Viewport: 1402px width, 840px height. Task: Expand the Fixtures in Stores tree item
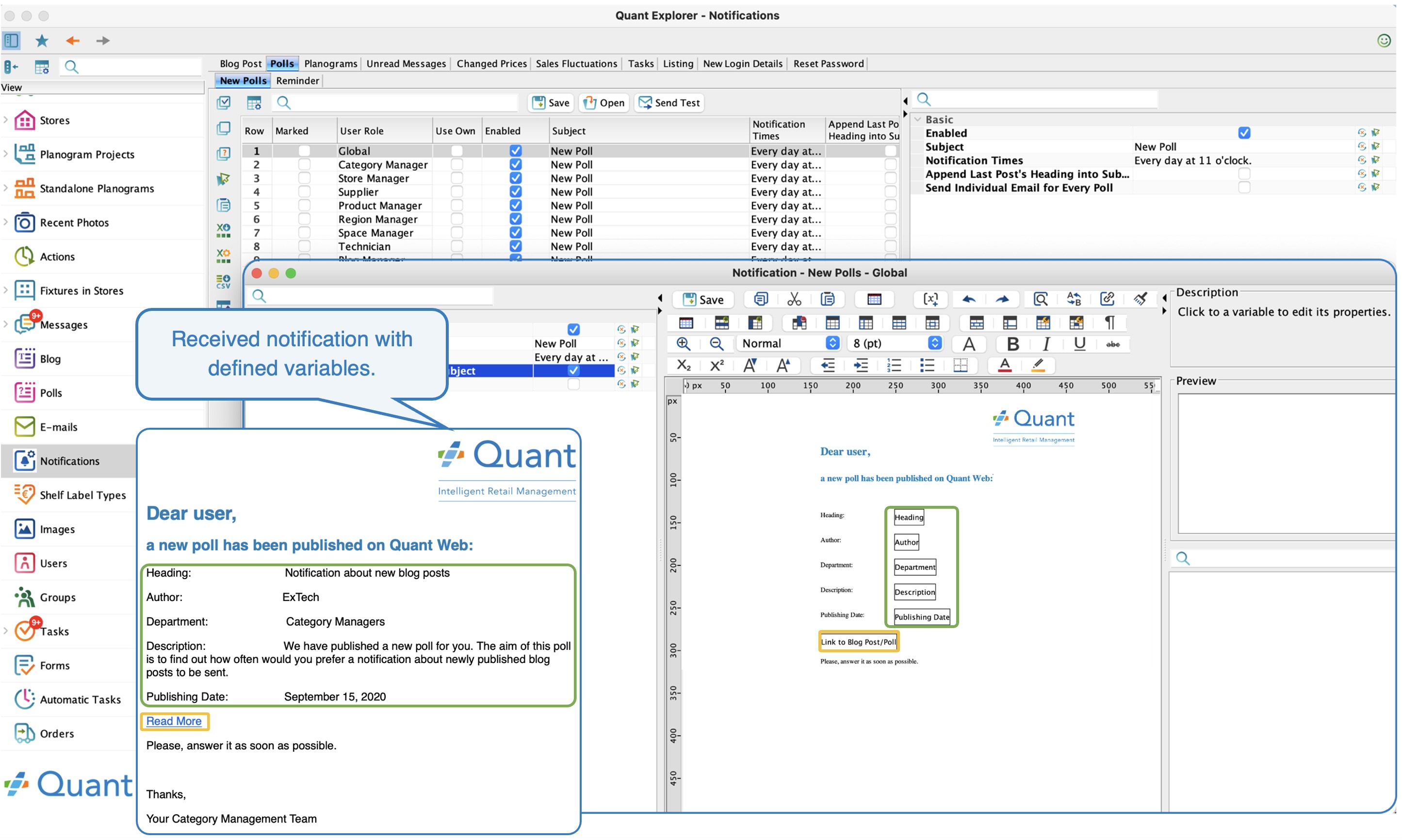pos(6,291)
